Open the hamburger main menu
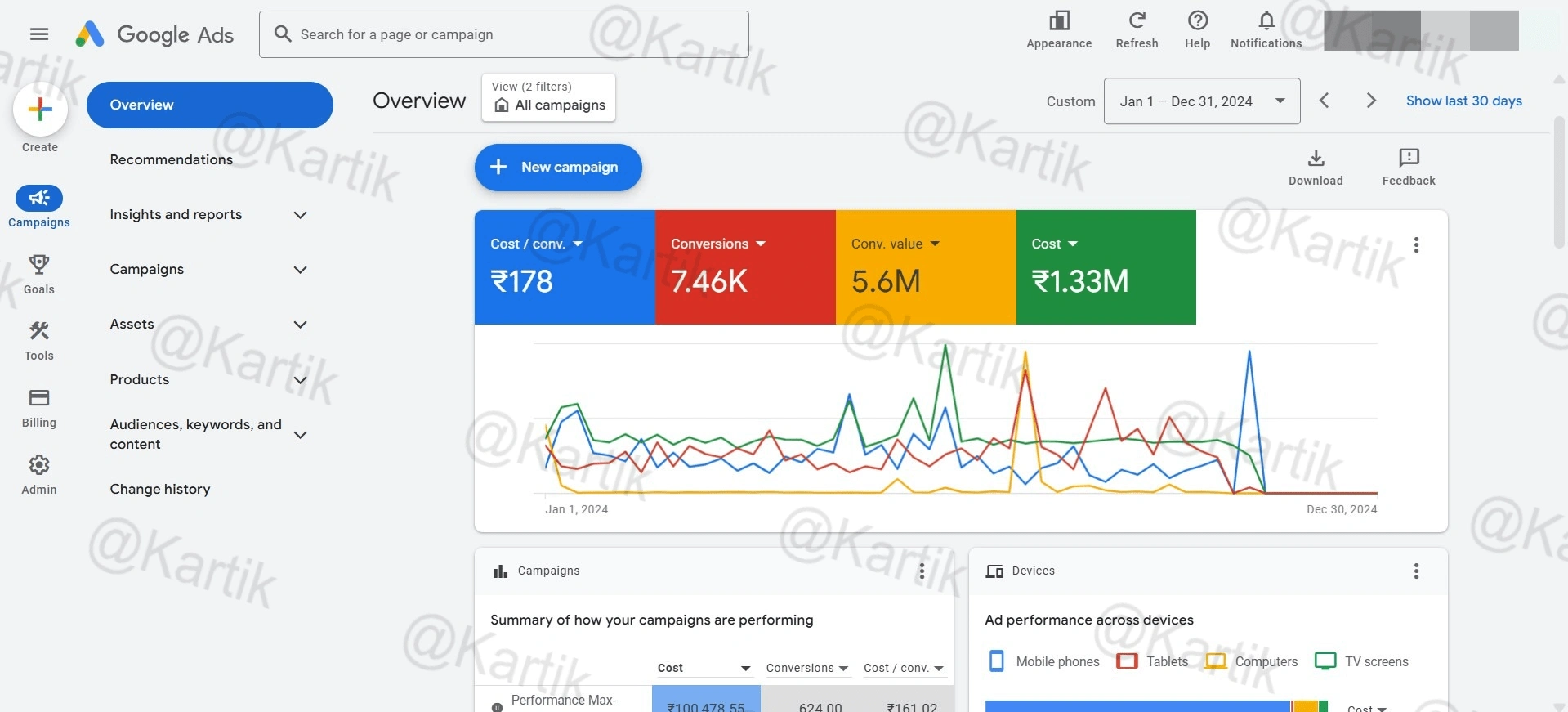1568x712 pixels. click(x=39, y=34)
